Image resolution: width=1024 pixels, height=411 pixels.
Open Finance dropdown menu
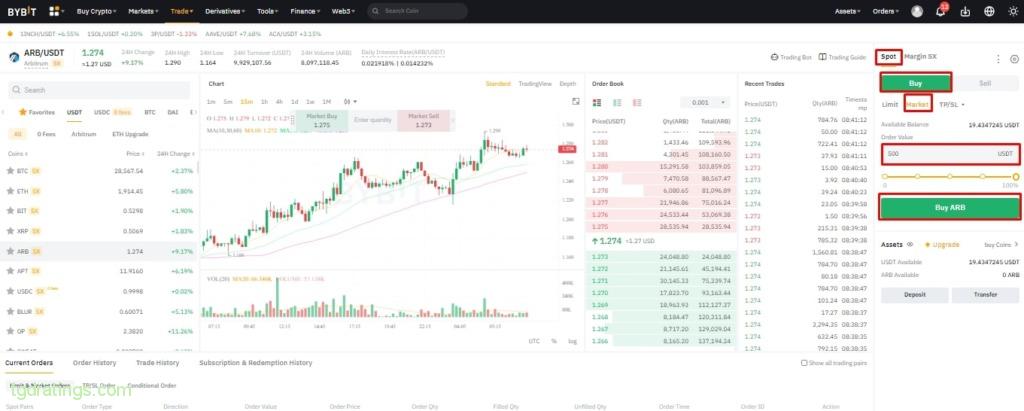click(x=305, y=11)
